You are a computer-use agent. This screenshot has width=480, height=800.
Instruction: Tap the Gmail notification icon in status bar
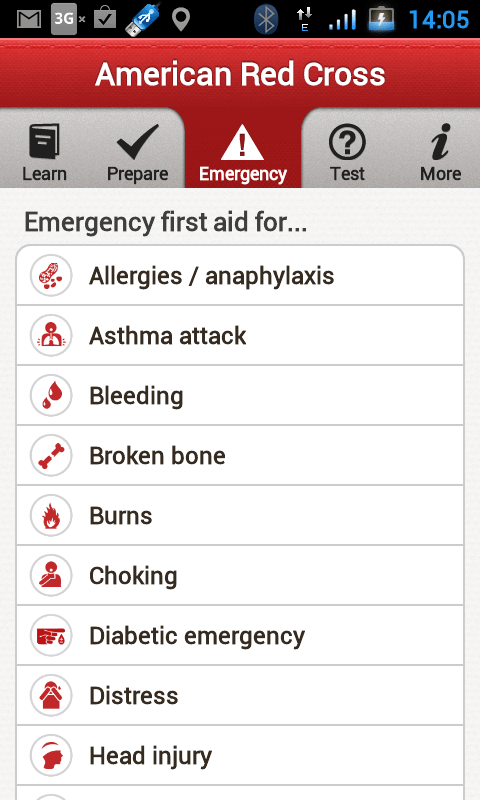click(29, 19)
